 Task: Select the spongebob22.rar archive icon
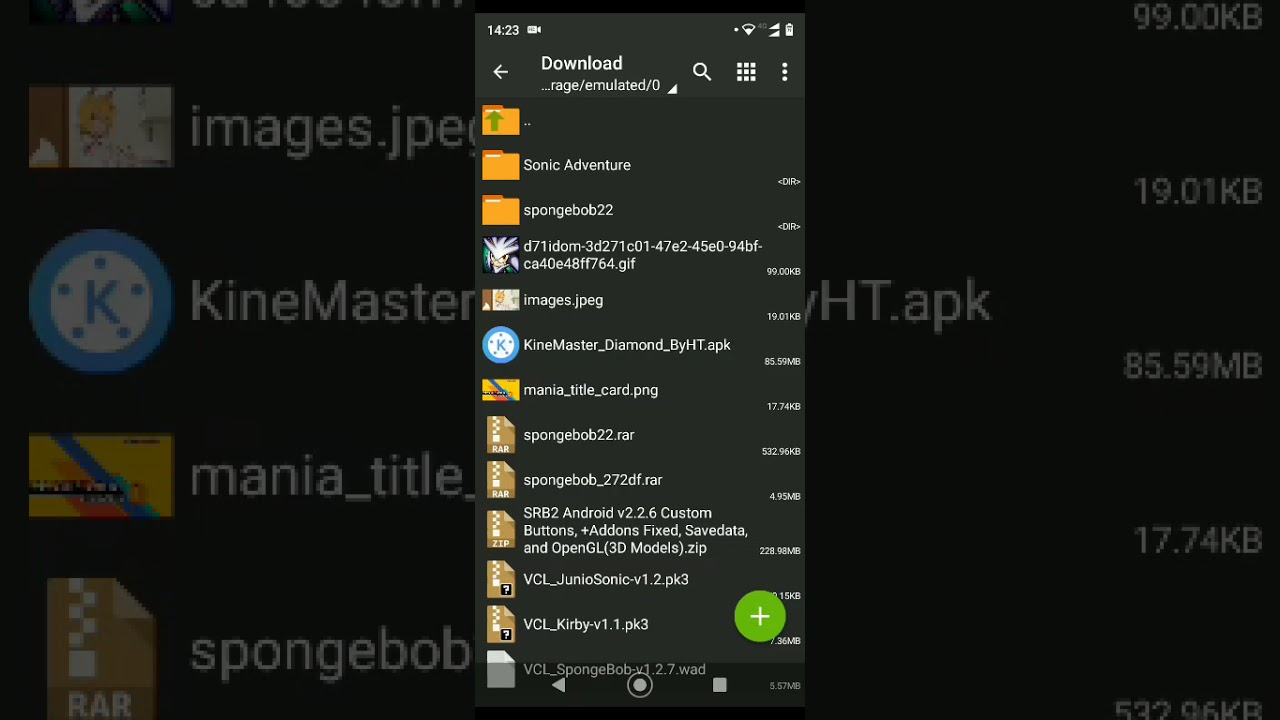[501, 435]
